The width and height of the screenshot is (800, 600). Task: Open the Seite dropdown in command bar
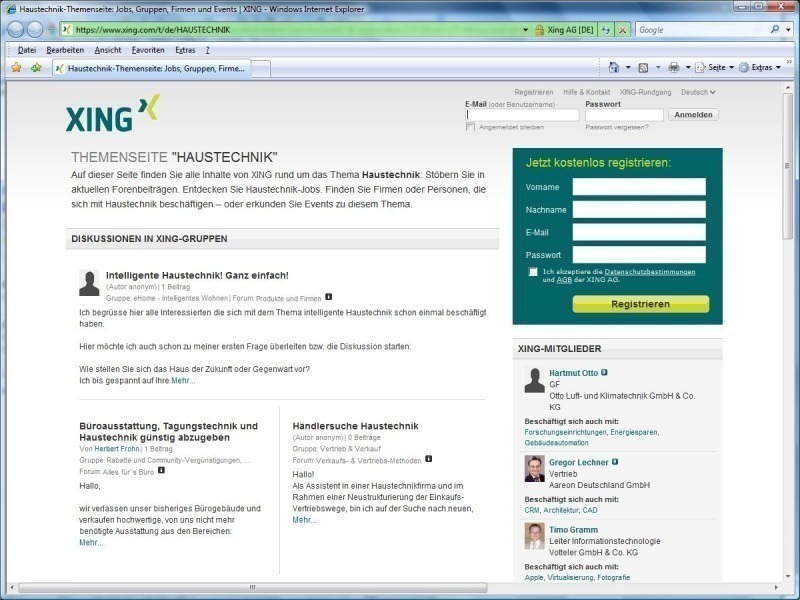pos(714,67)
